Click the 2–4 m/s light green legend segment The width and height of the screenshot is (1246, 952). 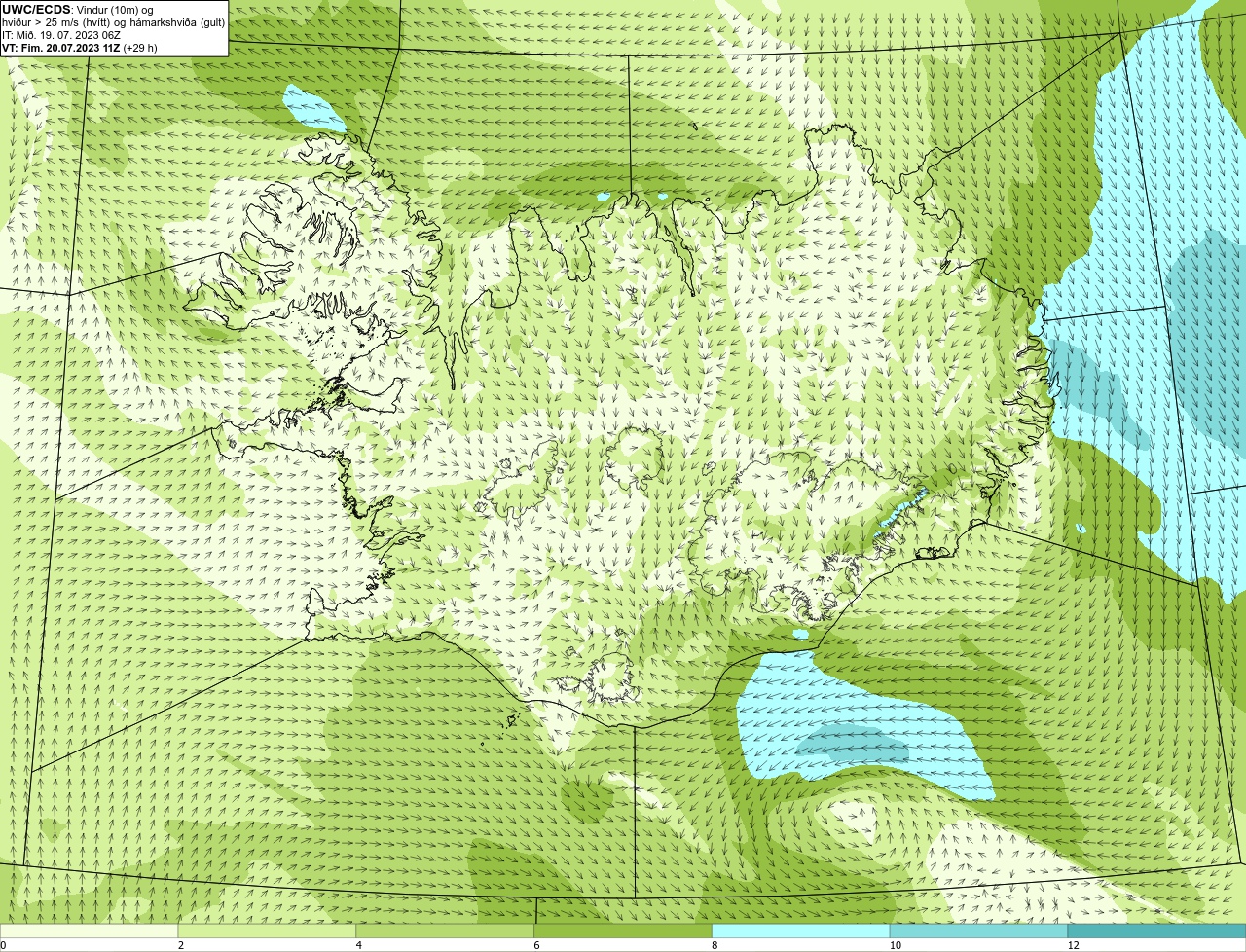(268, 931)
